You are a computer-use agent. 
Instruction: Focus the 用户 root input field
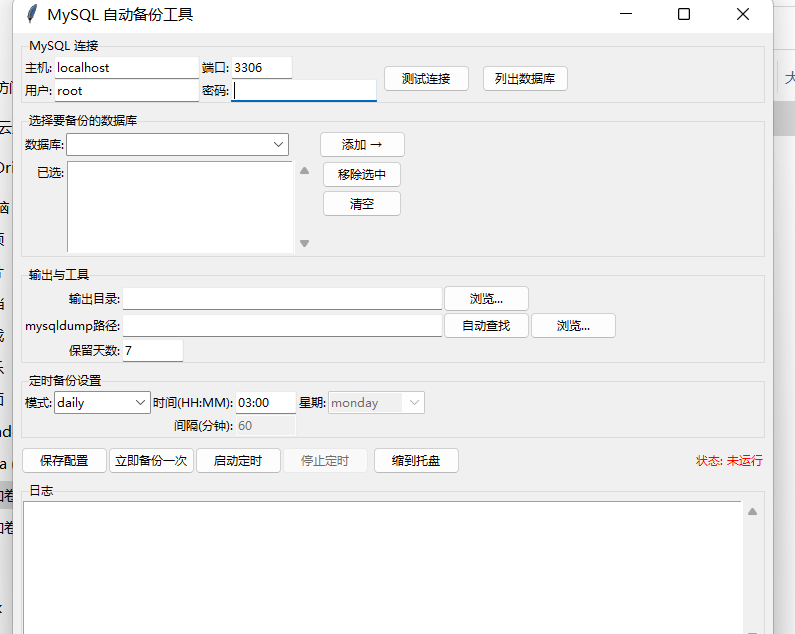(127, 91)
